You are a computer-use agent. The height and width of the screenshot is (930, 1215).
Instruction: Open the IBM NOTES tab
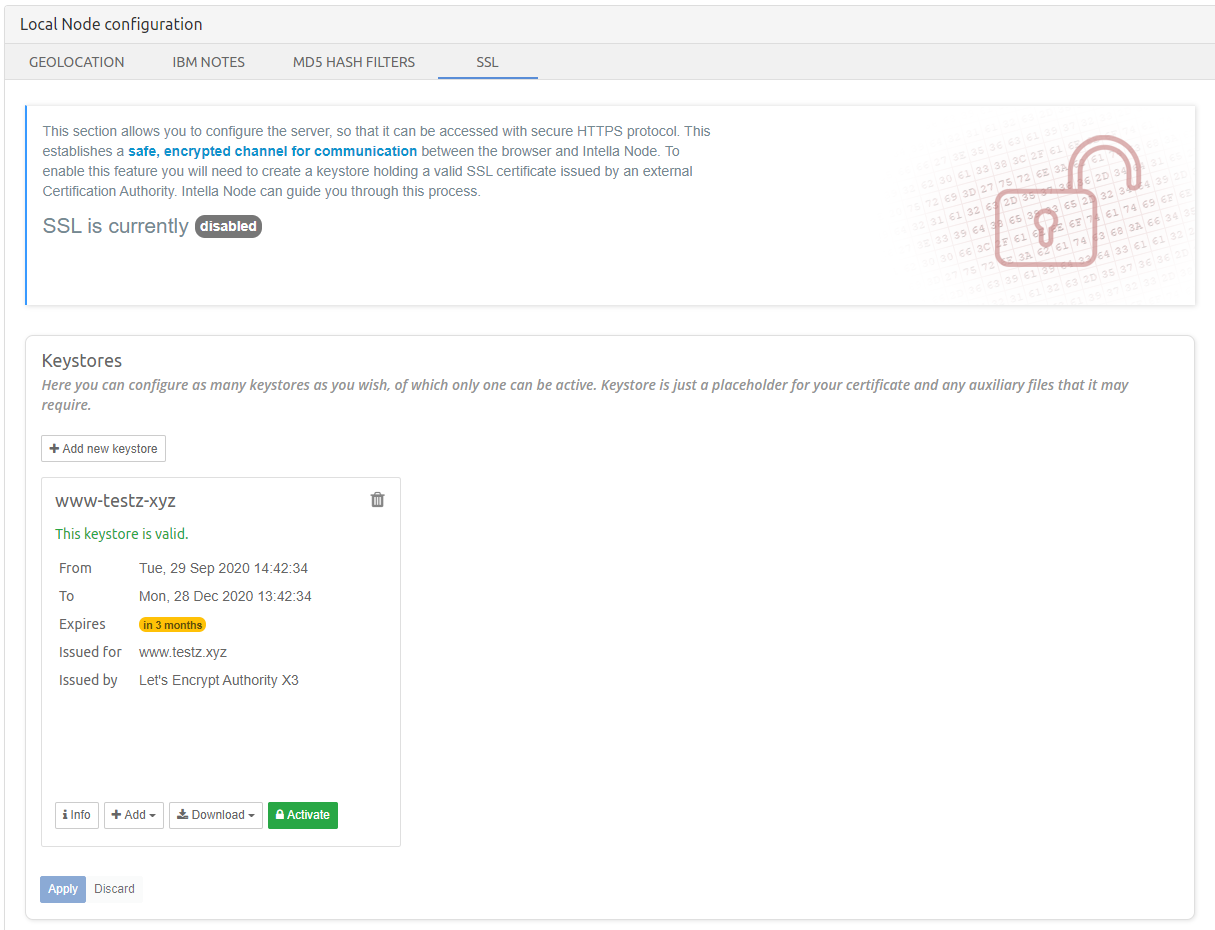208,62
